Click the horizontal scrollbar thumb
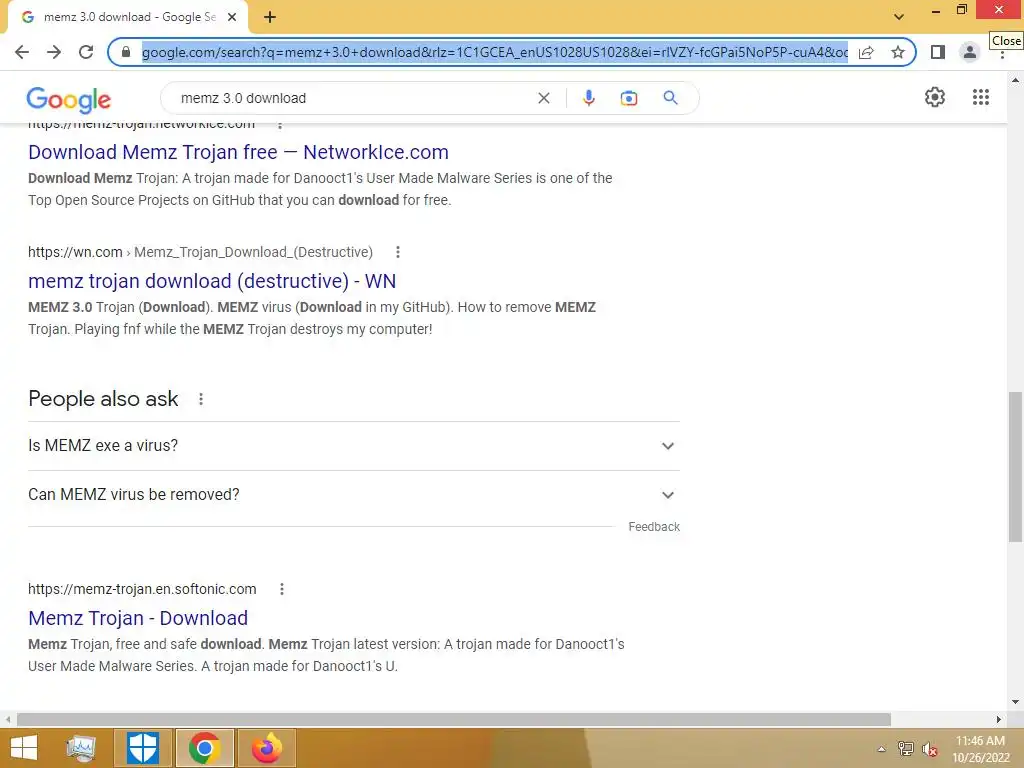Screen dimensions: 1024x768 (453, 719)
